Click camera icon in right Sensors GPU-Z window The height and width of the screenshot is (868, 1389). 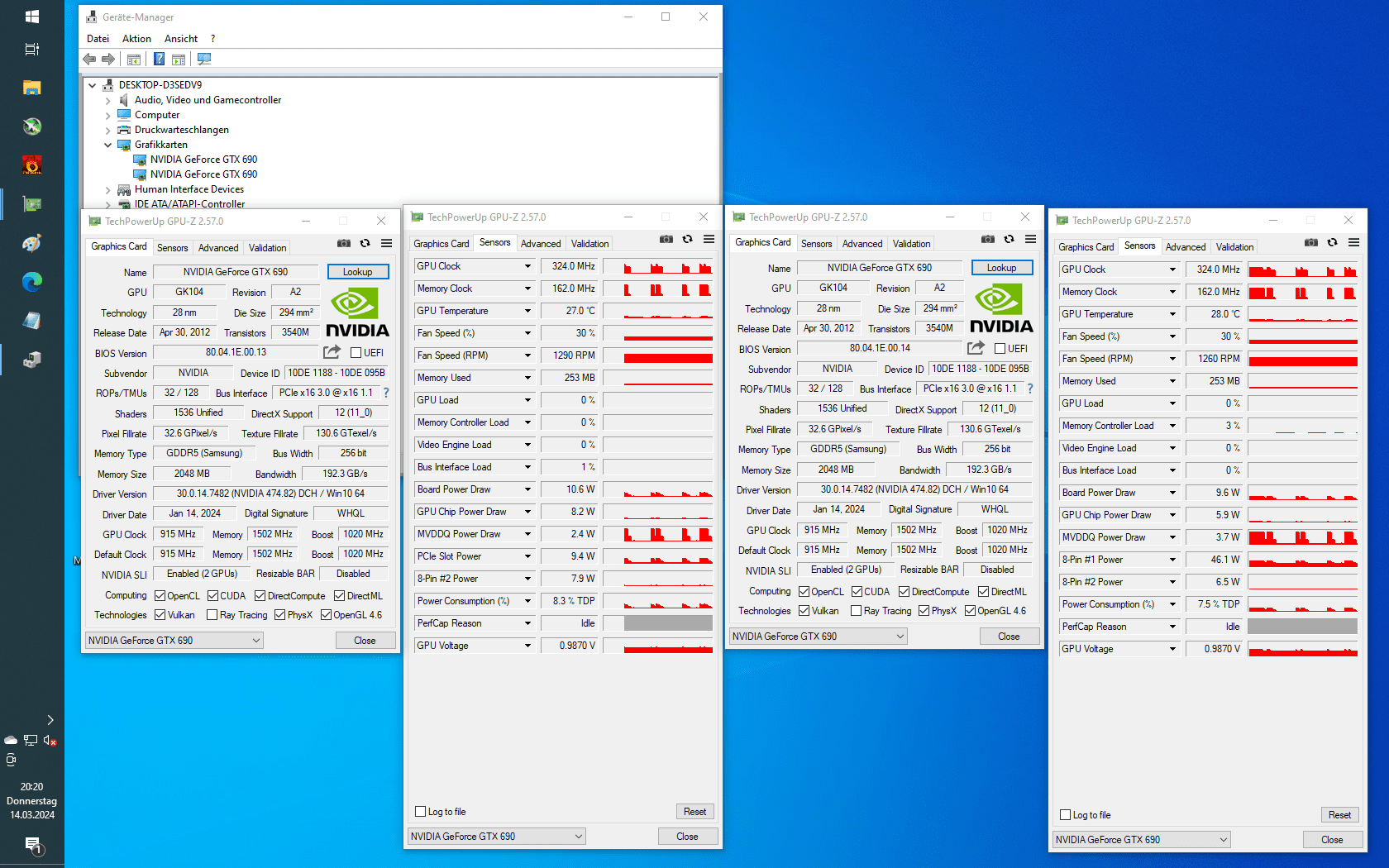pyautogui.click(x=1311, y=242)
